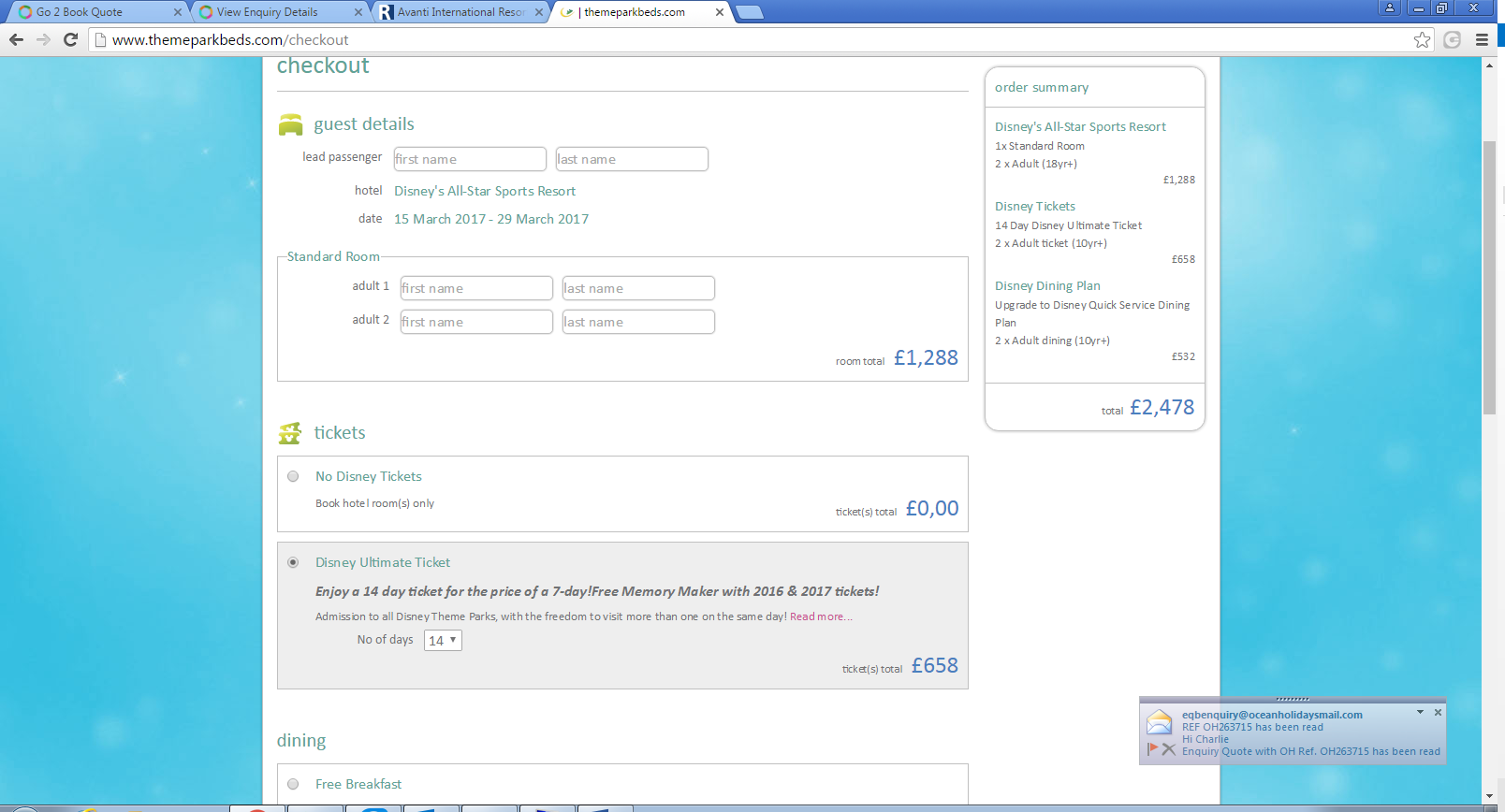Click the stay dates 15 March 2017 - 29 March 2017
This screenshot has height=812, width=1505.
pyautogui.click(x=491, y=219)
